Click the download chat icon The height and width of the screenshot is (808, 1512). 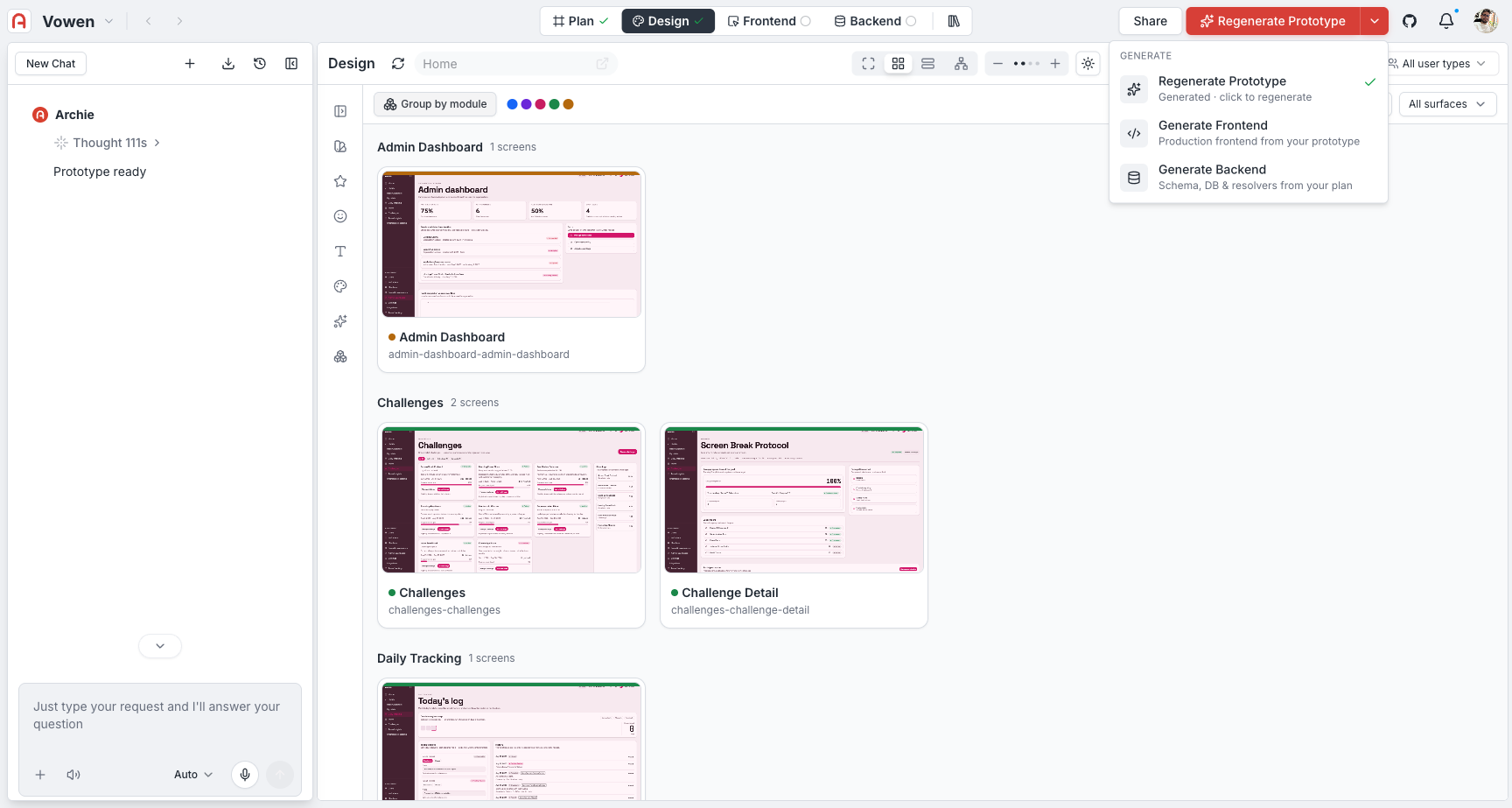[x=228, y=64]
